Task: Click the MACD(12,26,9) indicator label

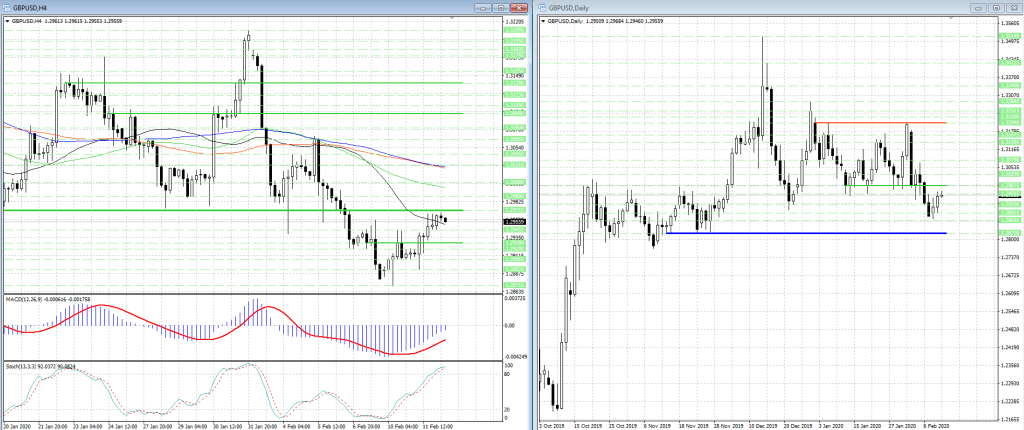Action: (40, 298)
